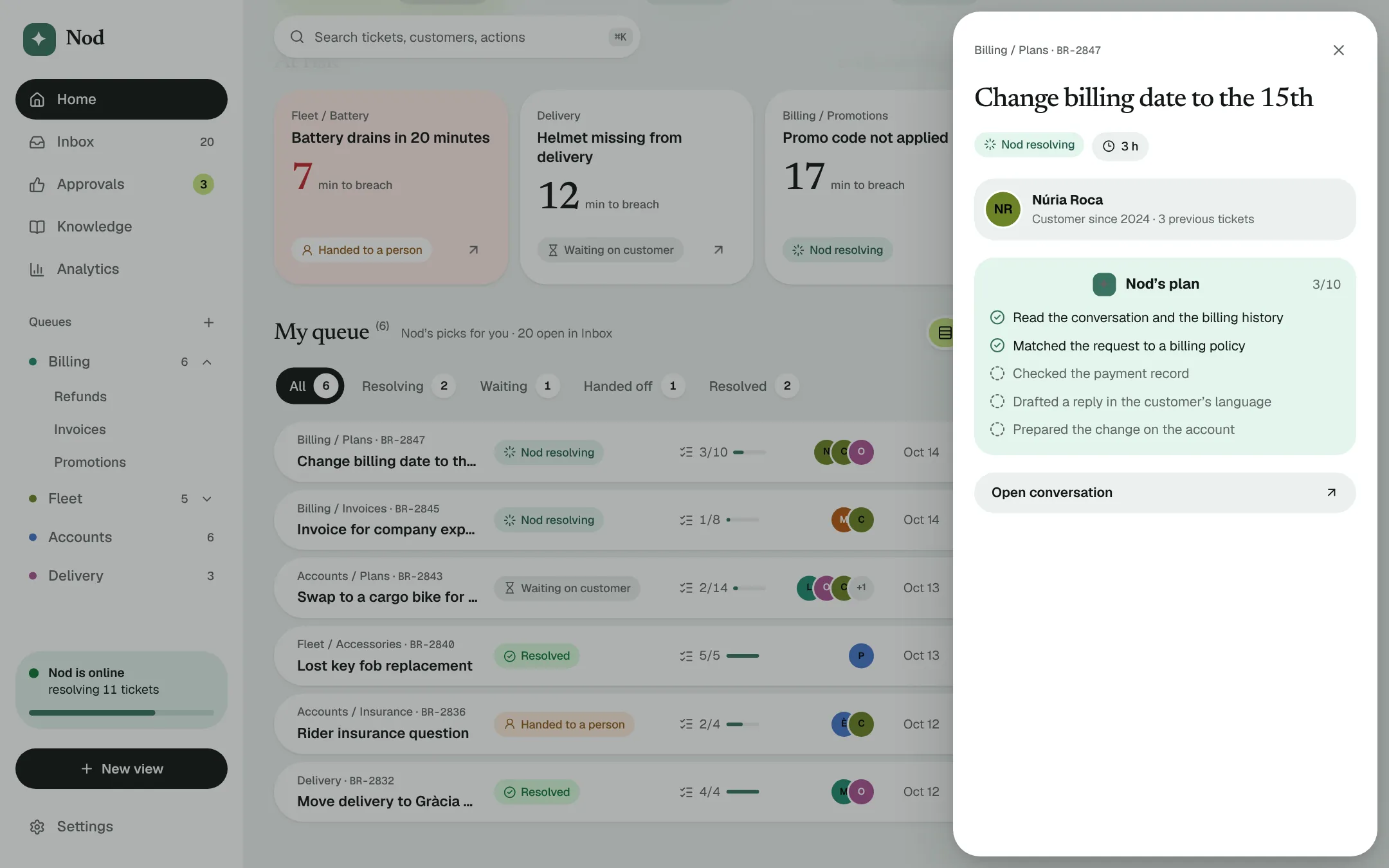1389x868 pixels.
Task: Click arrow on Open conversation
Action: [x=1331, y=493]
